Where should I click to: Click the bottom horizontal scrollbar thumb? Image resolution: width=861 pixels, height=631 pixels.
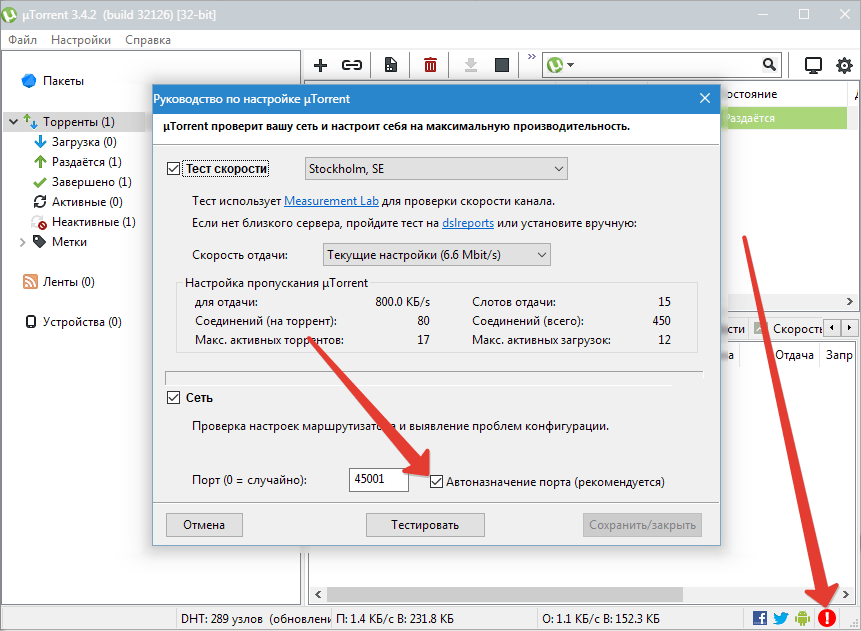(x=505, y=594)
